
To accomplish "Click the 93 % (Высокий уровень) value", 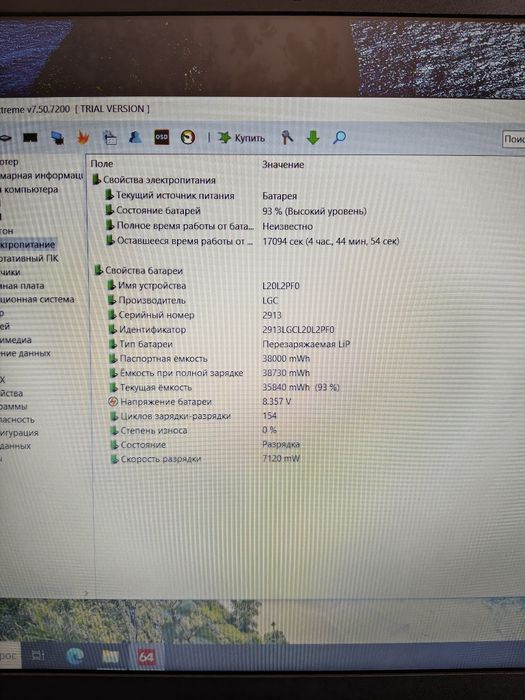I will [x=314, y=211].
